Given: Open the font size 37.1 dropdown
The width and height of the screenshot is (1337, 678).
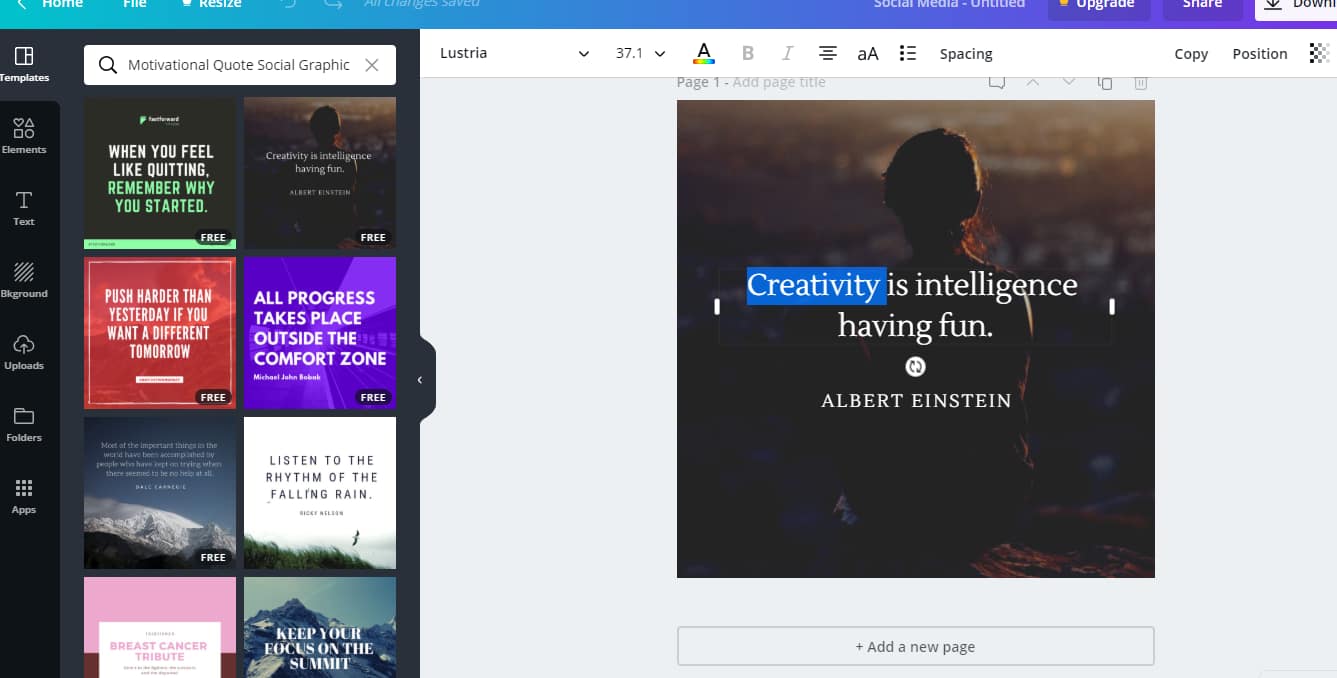Looking at the screenshot, I should coord(640,53).
